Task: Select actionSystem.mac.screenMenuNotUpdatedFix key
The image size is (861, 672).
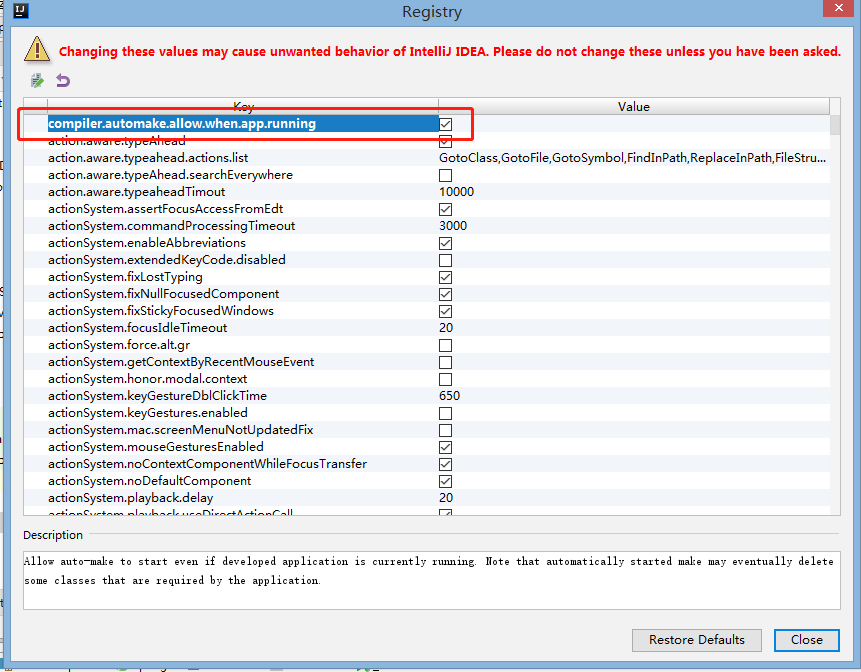Action: (x=180, y=430)
